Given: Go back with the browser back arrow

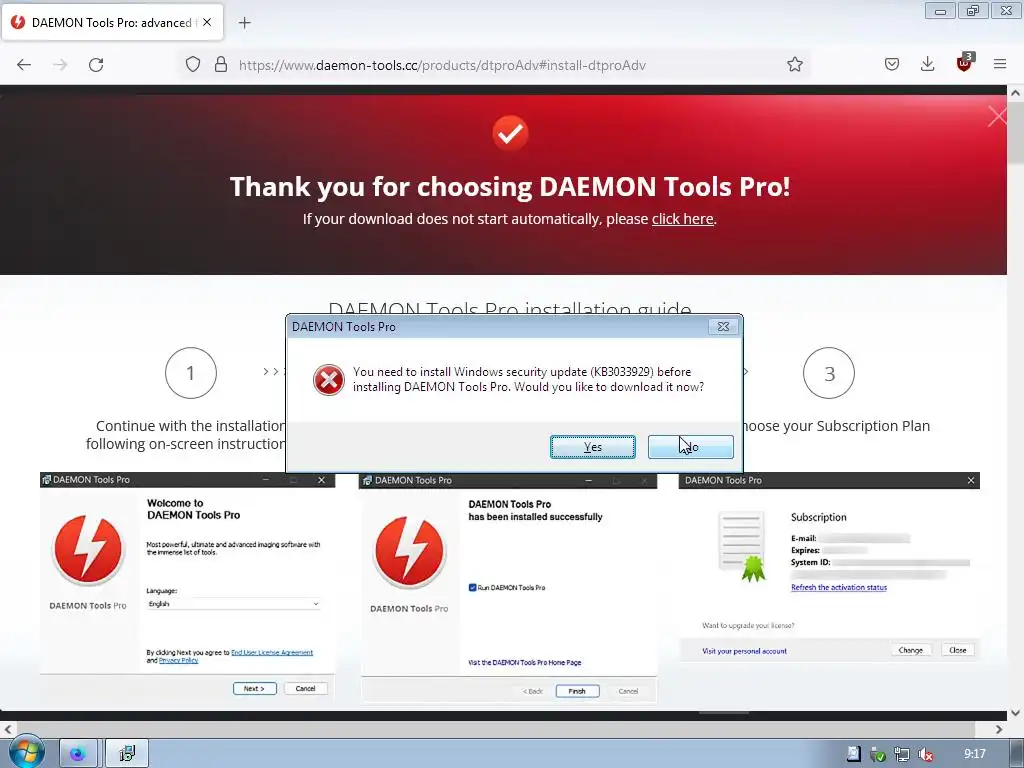Looking at the screenshot, I should (24, 65).
